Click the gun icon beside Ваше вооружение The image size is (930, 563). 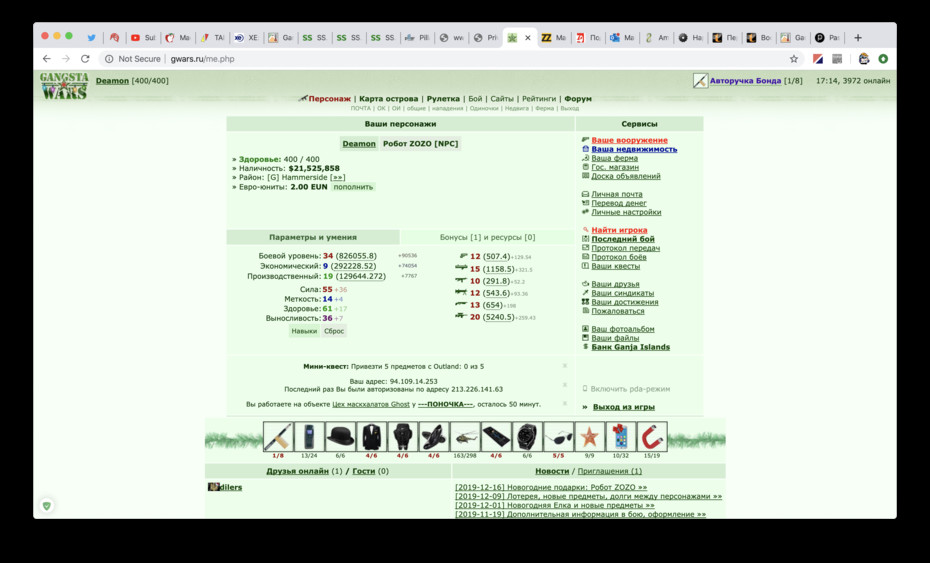(585, 140)
